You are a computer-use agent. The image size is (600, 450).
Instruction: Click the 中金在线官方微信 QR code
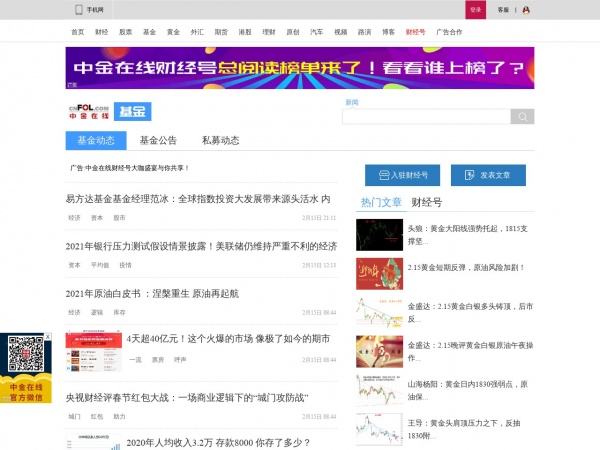click(26, 354)
